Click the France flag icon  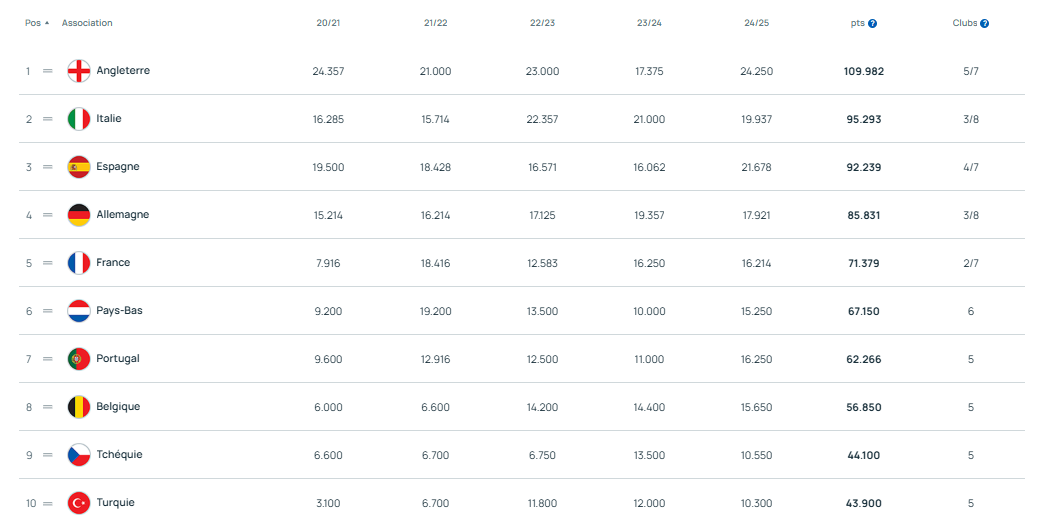tap(79, 263)
